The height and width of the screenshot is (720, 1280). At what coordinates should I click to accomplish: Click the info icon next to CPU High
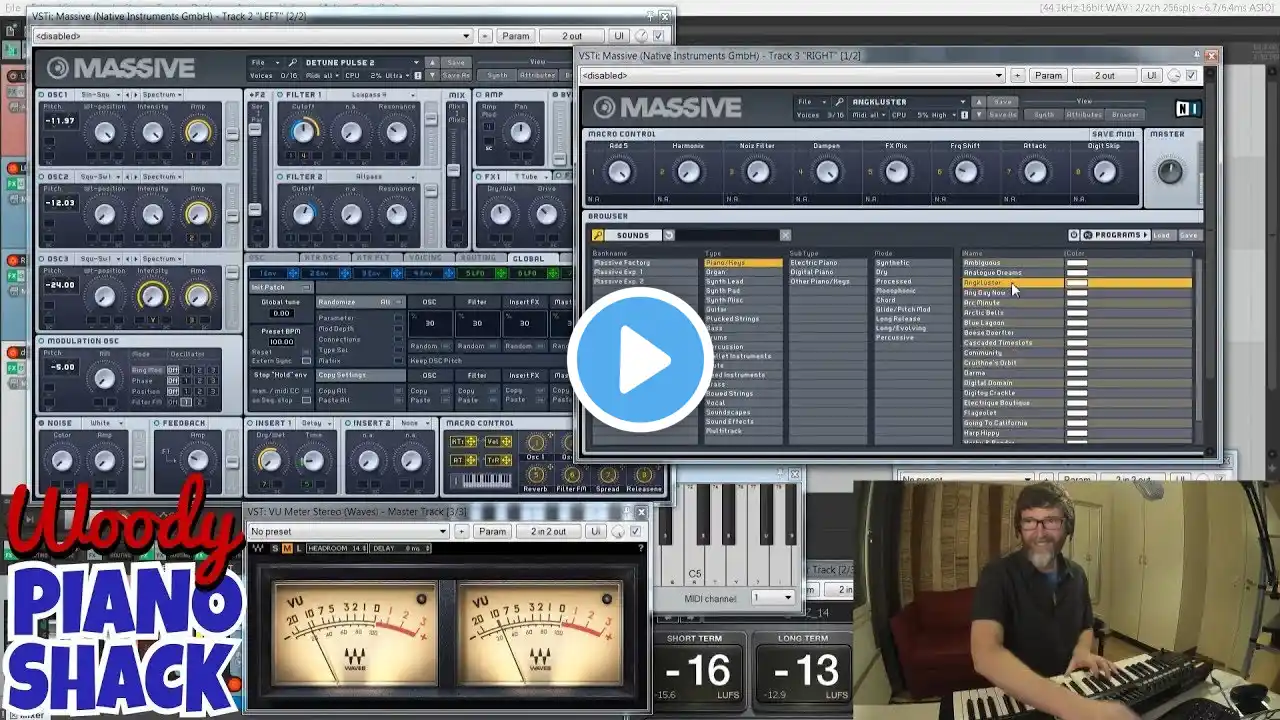pos(964,115)
